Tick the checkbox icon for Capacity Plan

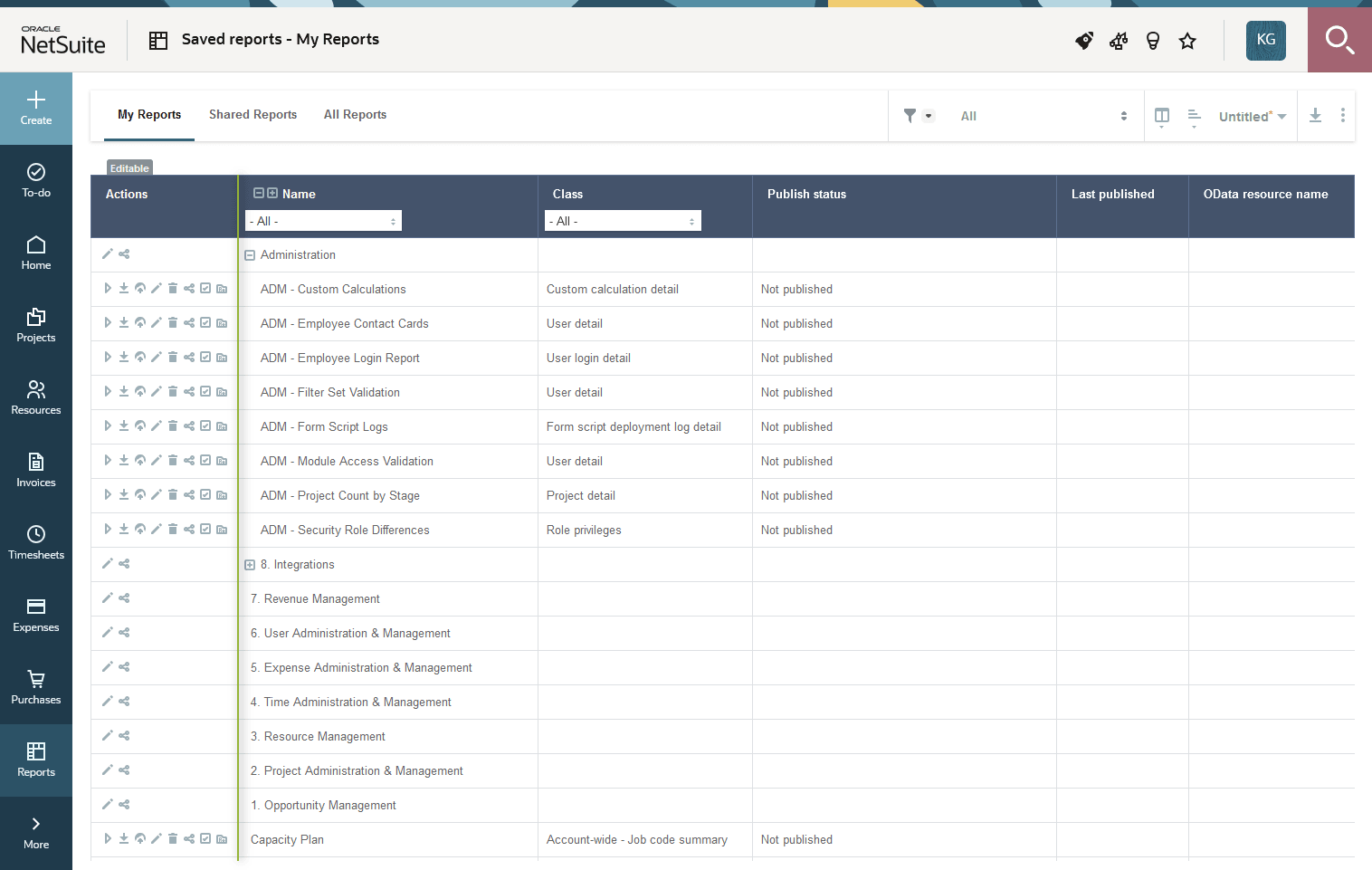pos(205,839)
